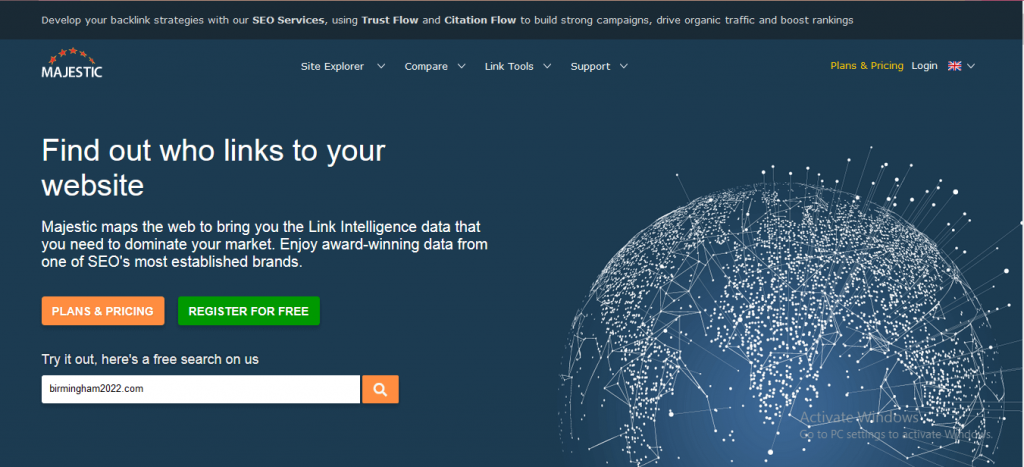
Task: Open the Link Tools menu
Action: pos(509,67)
